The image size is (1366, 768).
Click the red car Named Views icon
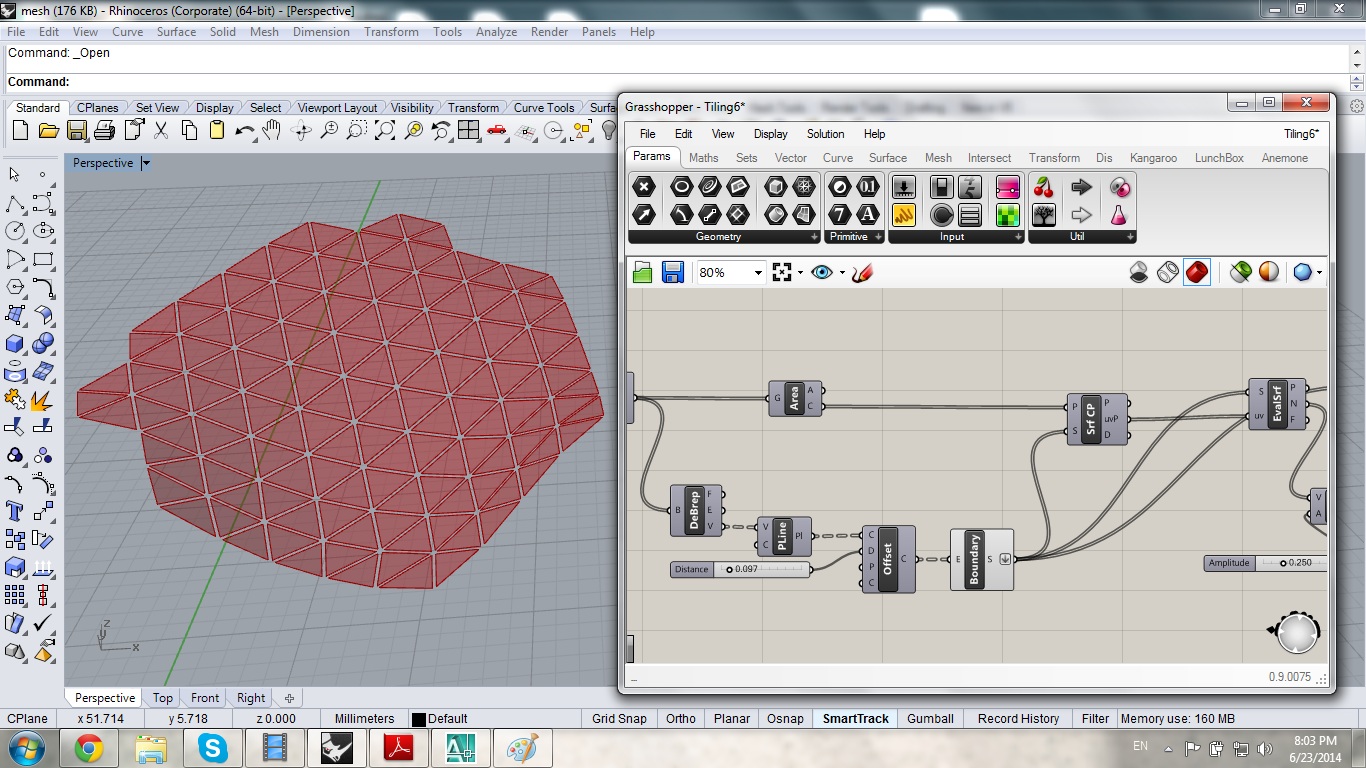pyautogui.click(x=497, y=131)
